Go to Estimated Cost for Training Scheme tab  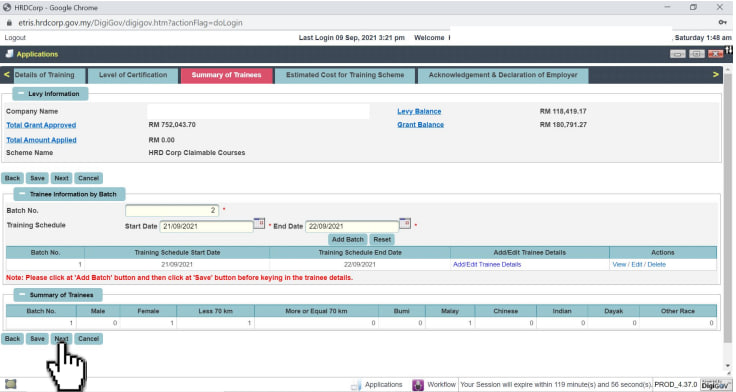coord(345,75)
